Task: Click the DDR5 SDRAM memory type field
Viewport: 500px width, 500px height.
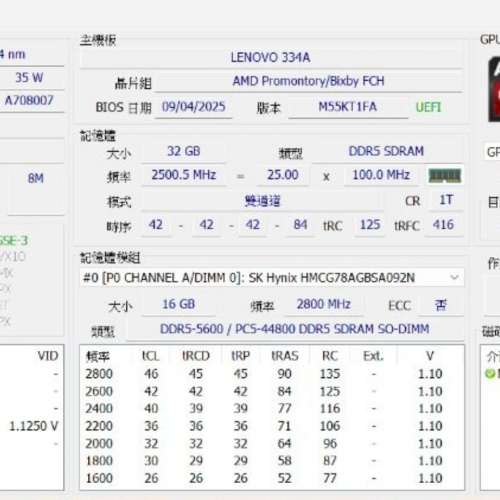Action: (x=386, y=151)
